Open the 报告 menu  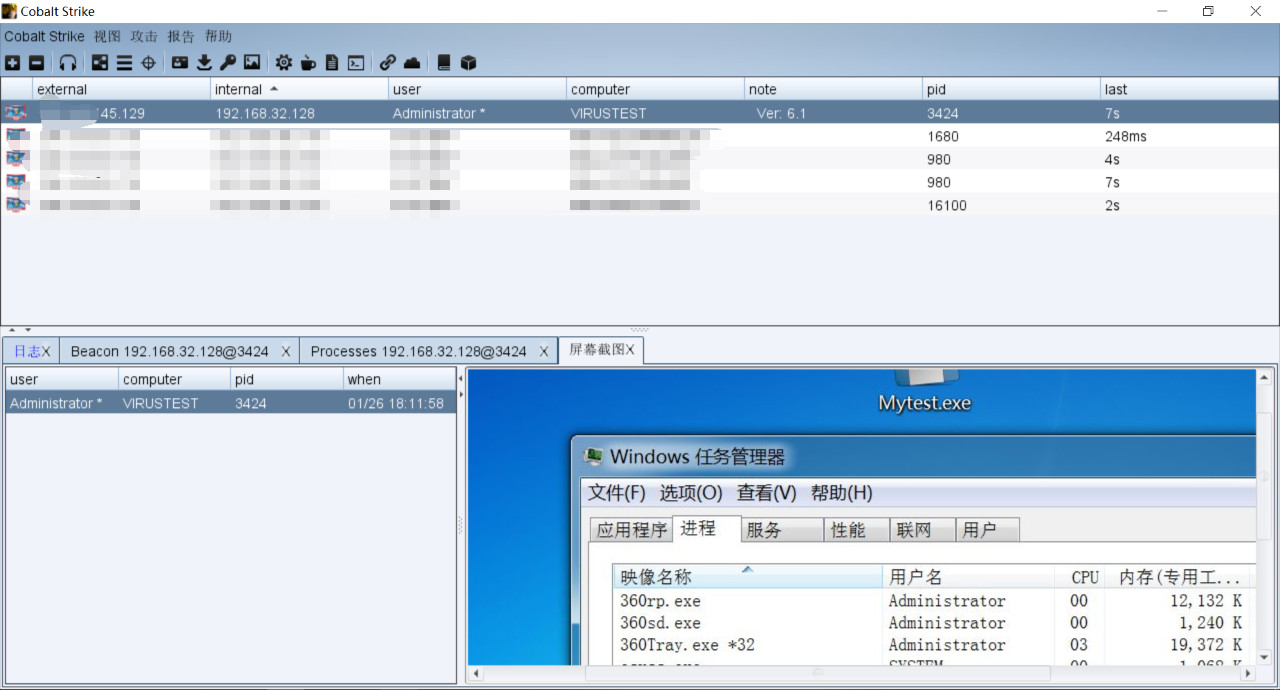click(181, 36)
